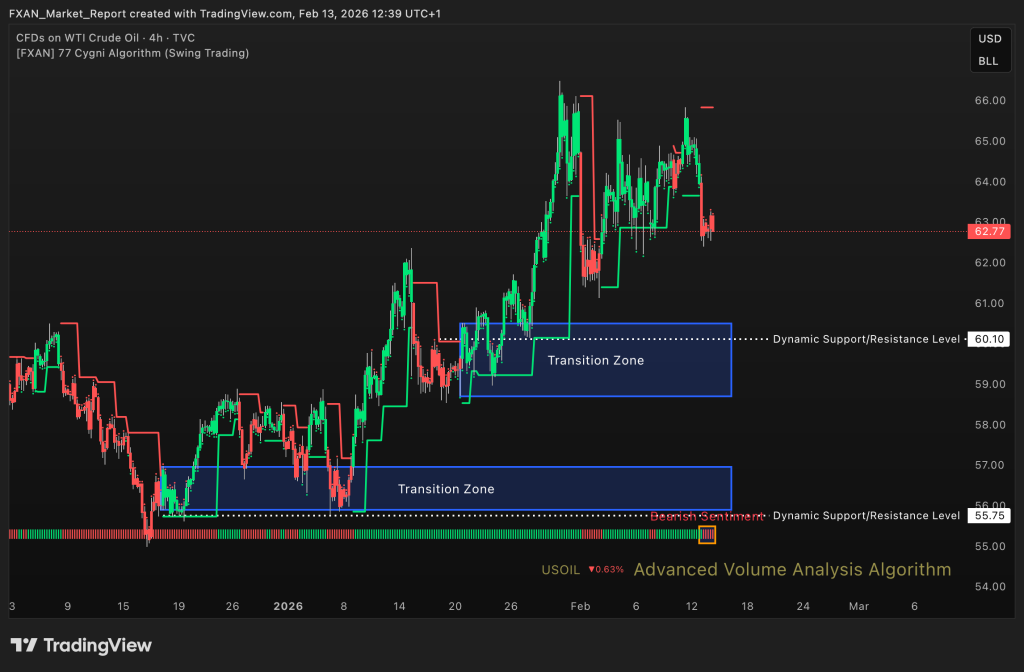
Task: Click the 2026 label on time axis
Action: pos(288,606)
